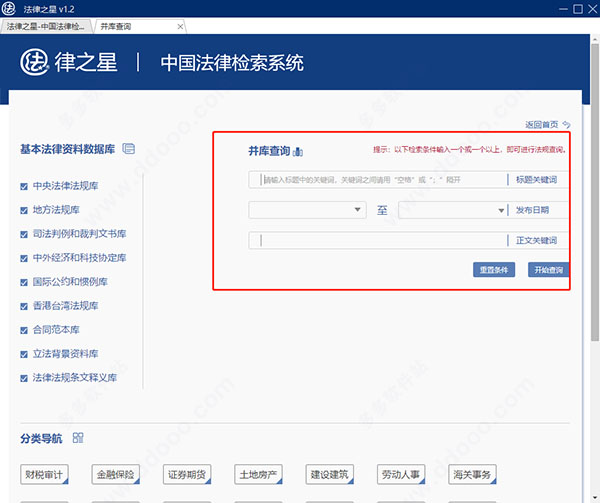Disable 国际公约和惯例库 checkbox

pyautogui.click(x=24, y=282)
